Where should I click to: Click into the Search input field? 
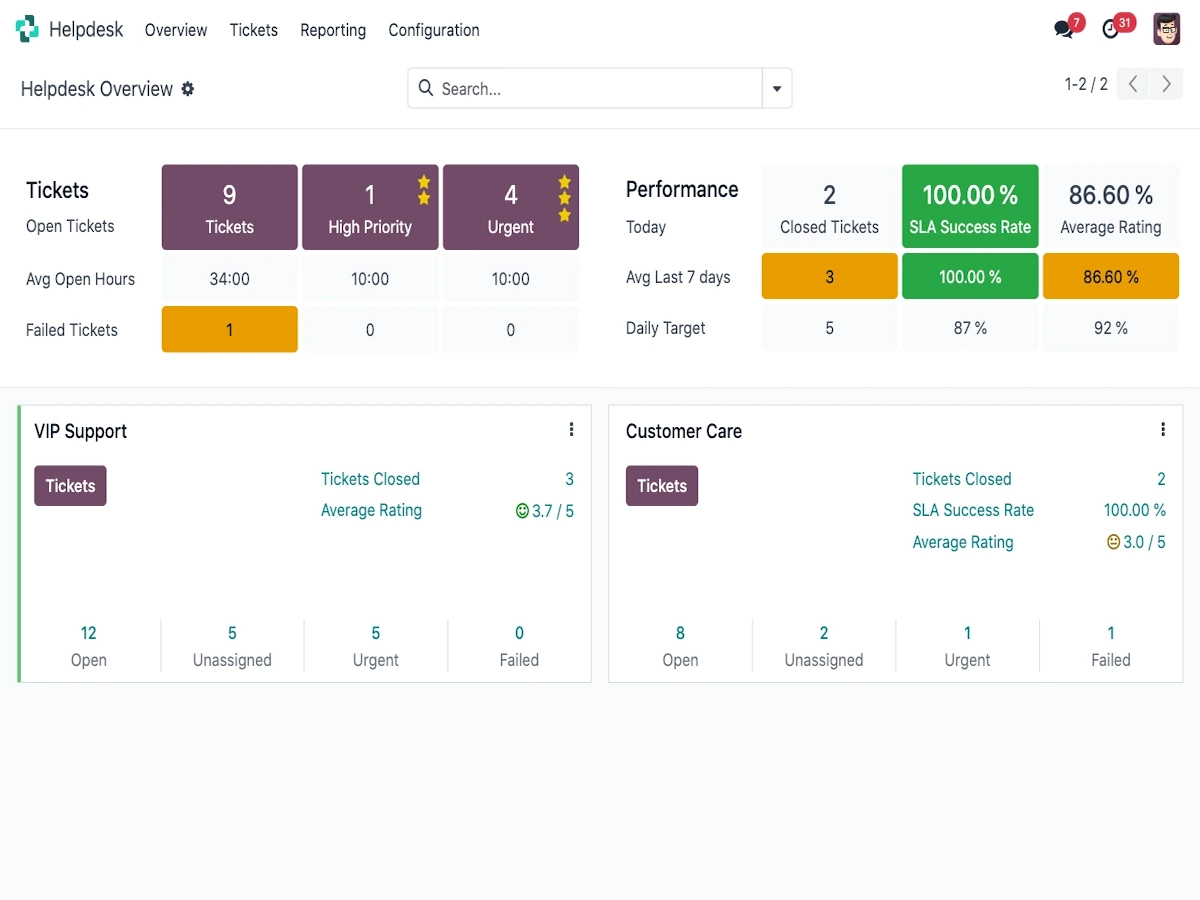595,89
